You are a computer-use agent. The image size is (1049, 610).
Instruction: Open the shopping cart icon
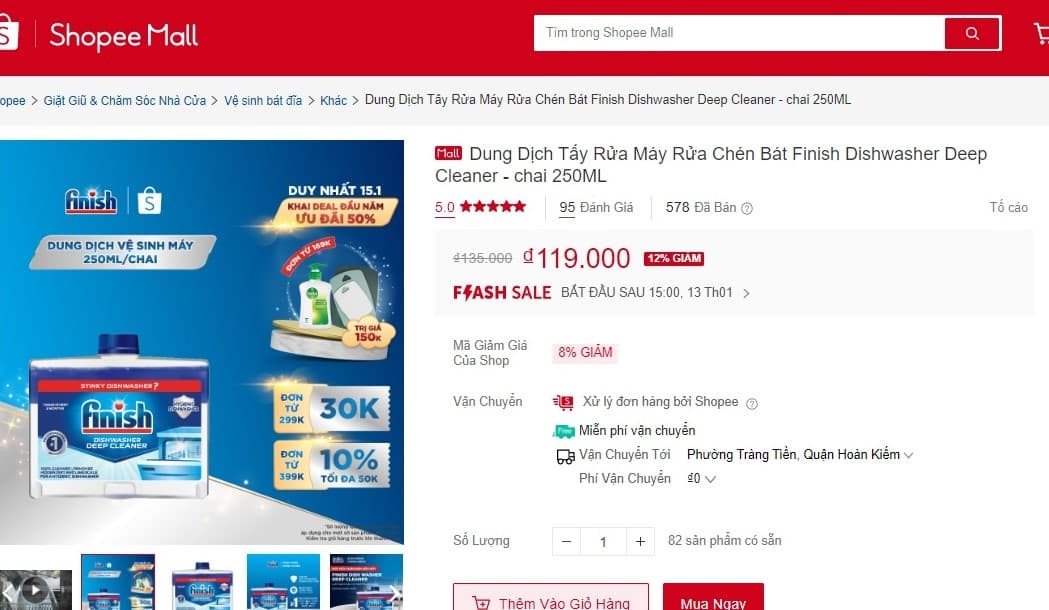(x=1042, y=33)
